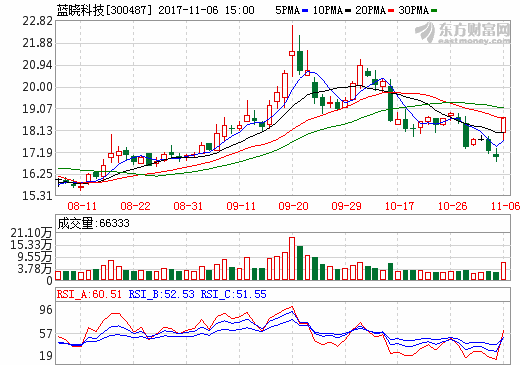
Task: Click the 10PMA legend label
Action: pos(328,10)
